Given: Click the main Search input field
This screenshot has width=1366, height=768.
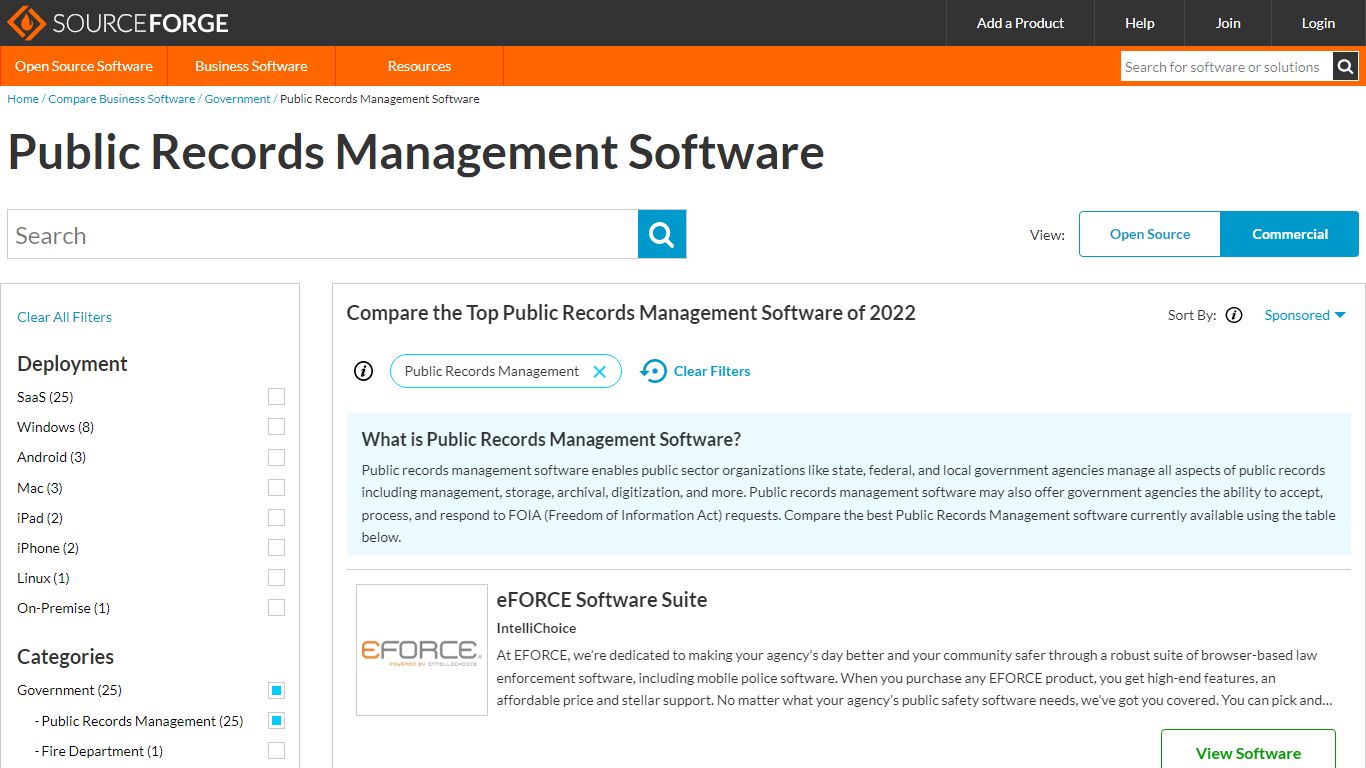Looking at the screenshot, I should [x=322, y=235].
